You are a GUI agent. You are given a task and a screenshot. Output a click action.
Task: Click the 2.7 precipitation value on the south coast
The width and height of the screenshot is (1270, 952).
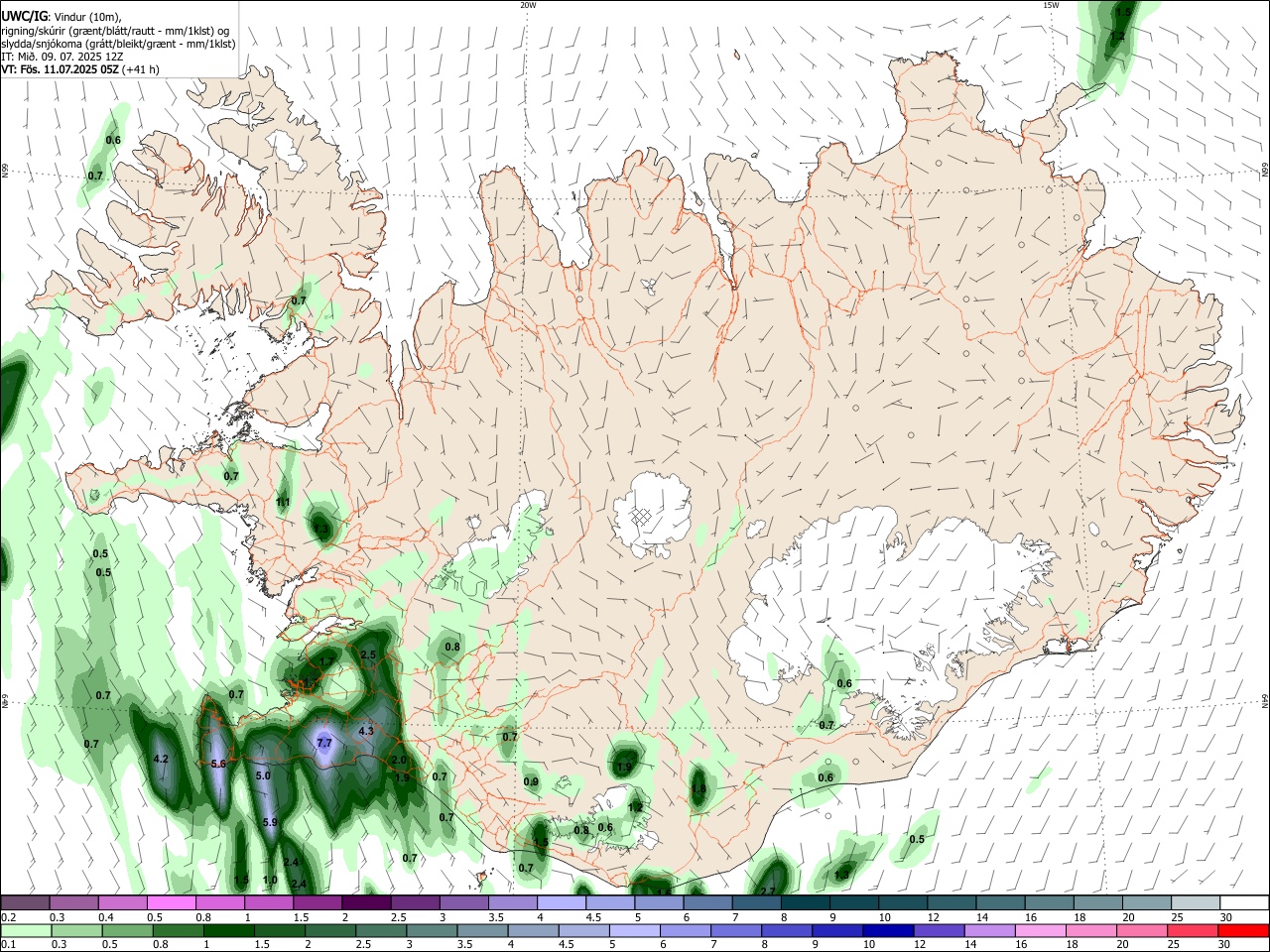click(x=767, y=892)
